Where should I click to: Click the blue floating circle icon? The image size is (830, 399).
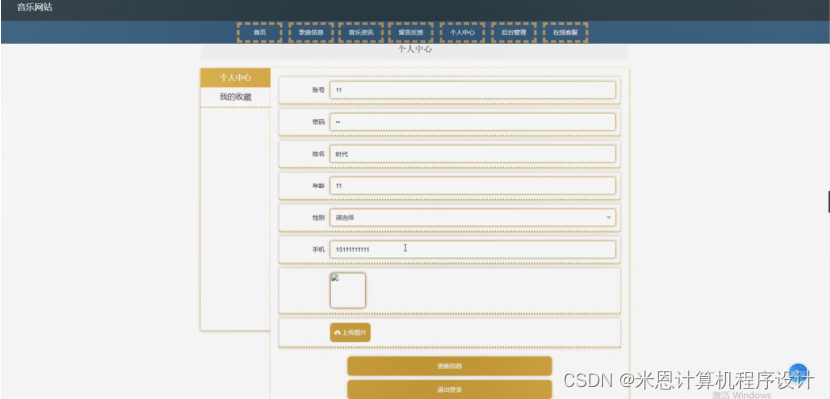tap(798, 373)
